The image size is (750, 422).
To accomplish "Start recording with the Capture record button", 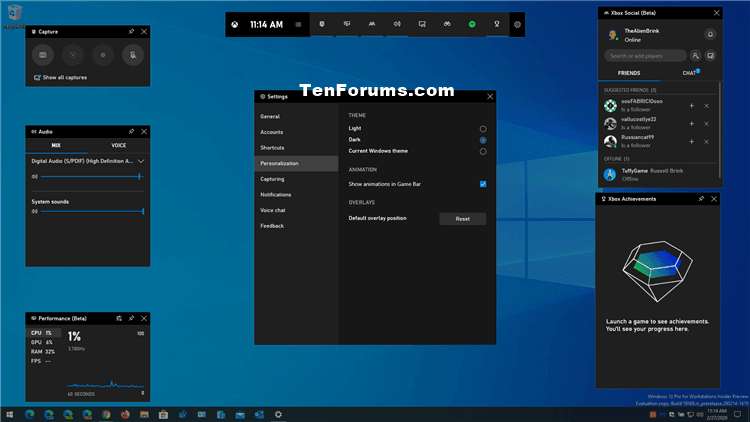I will pos(102,57).
